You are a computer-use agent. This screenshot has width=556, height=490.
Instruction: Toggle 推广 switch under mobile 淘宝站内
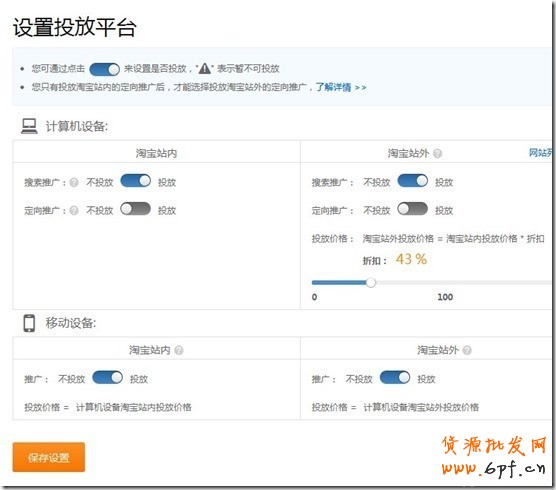pos(107,378)
